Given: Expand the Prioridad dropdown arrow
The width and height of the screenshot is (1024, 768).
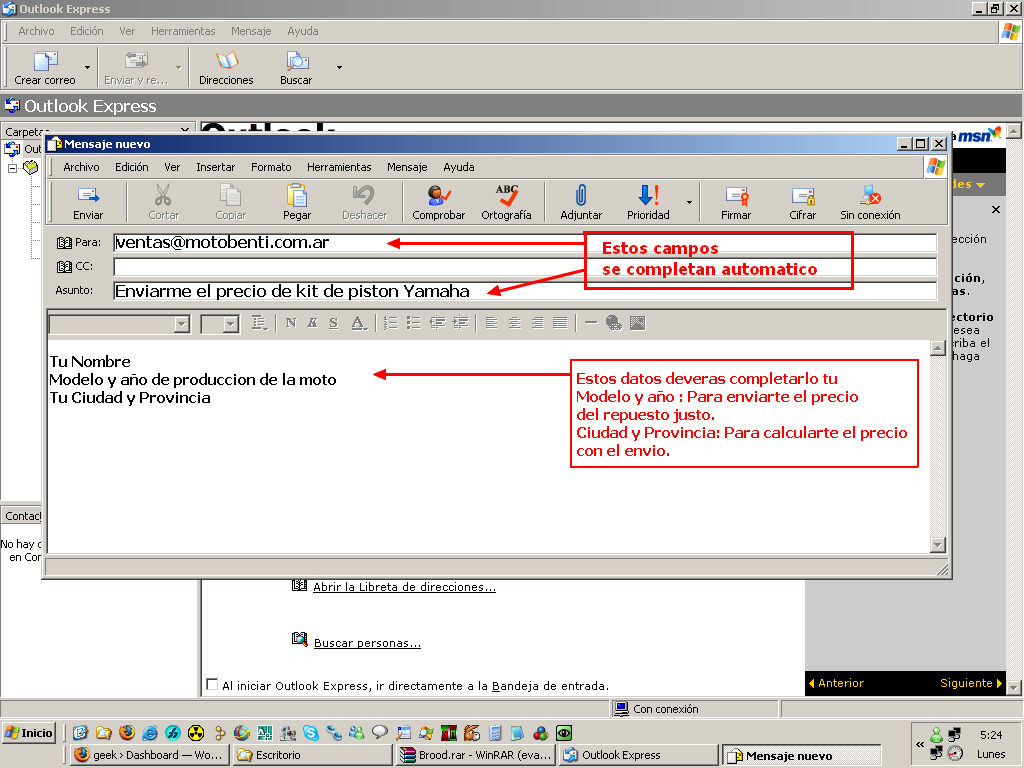Looking at the screenshot, I should click(x=689, y=202).
